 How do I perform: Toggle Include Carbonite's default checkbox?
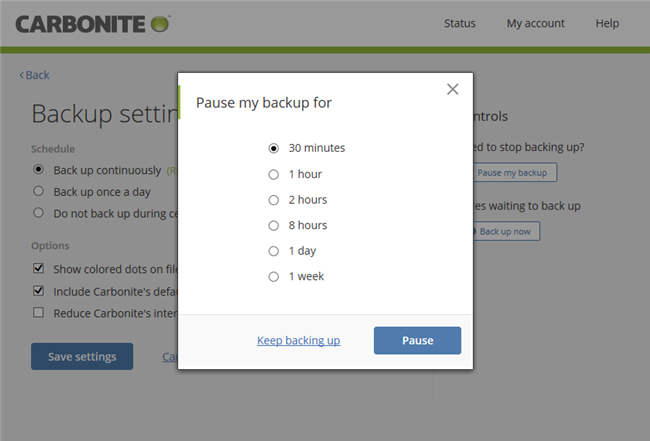38,291
